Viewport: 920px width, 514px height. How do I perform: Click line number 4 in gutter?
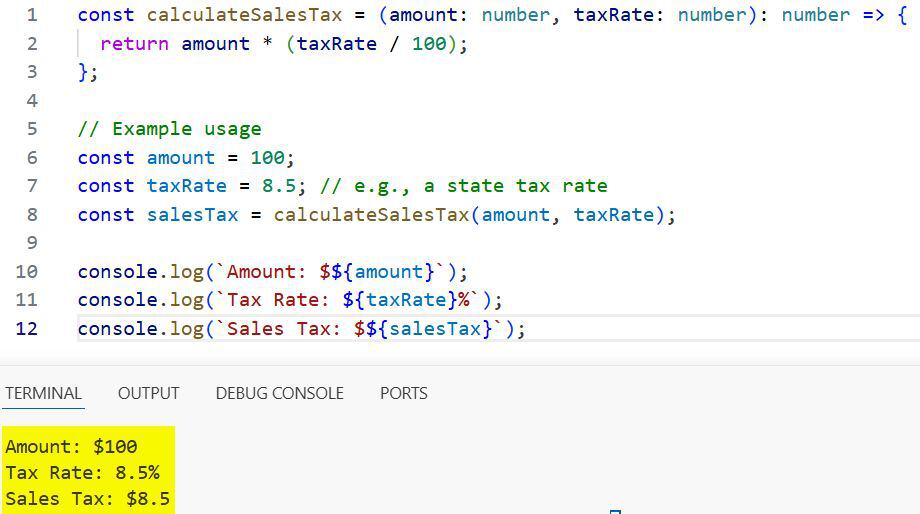(32, 100)
